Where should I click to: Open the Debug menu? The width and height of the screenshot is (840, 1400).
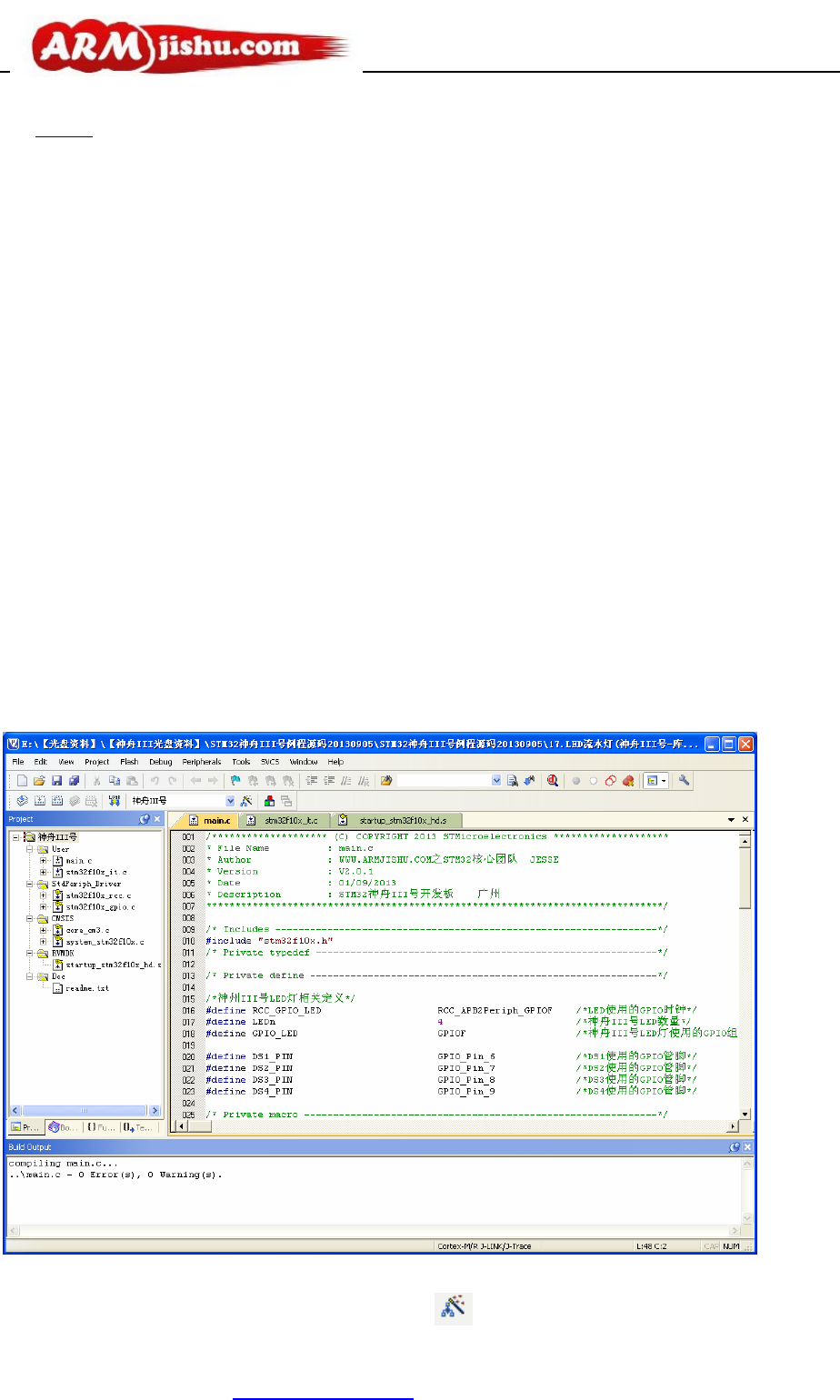pyautogui.click(x=161, y=762)
